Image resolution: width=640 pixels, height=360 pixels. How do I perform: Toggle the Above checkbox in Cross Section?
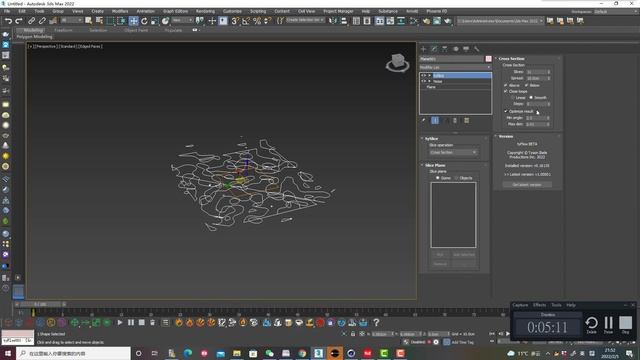506,85
